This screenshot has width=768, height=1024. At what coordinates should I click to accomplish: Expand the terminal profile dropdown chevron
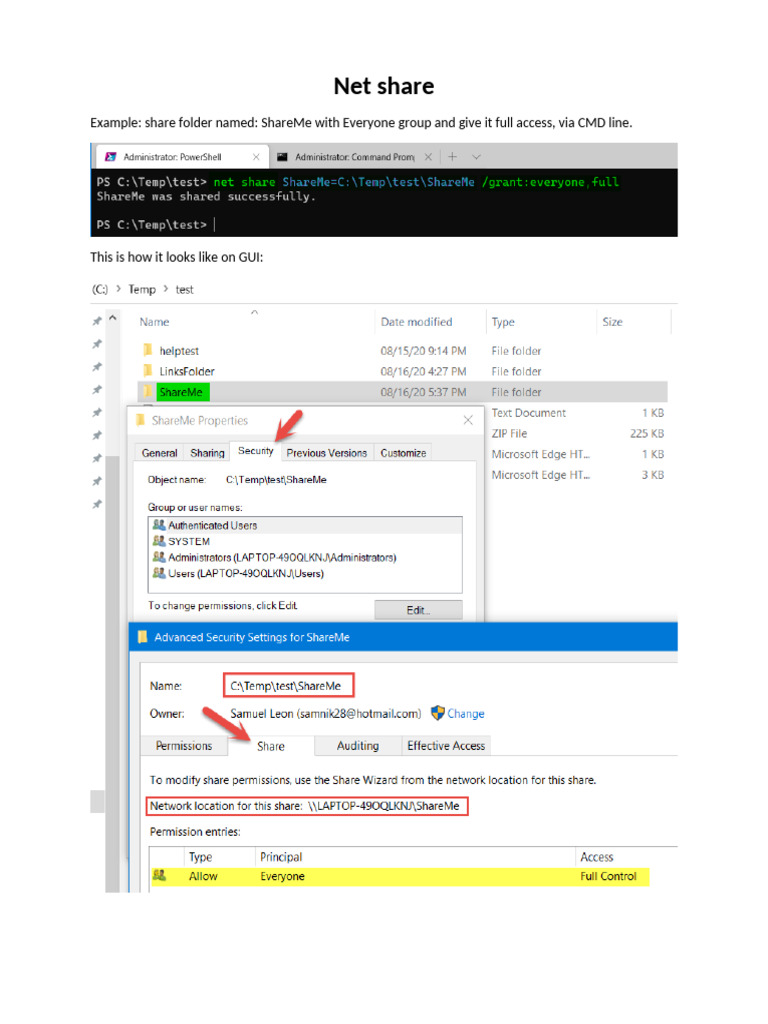pyautogui.click(x=476, y=157)
